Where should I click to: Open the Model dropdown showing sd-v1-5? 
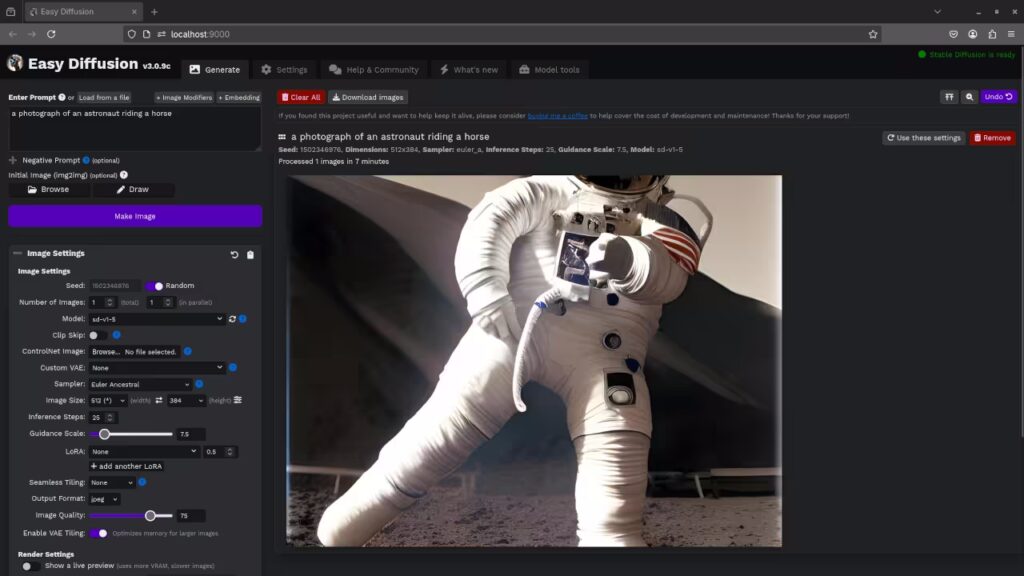coord(157,319)
